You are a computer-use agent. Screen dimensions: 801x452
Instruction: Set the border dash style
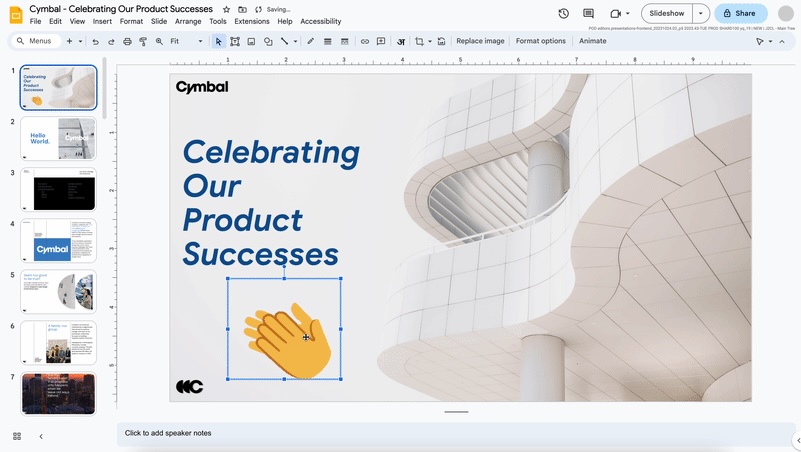tap(344, 41)
